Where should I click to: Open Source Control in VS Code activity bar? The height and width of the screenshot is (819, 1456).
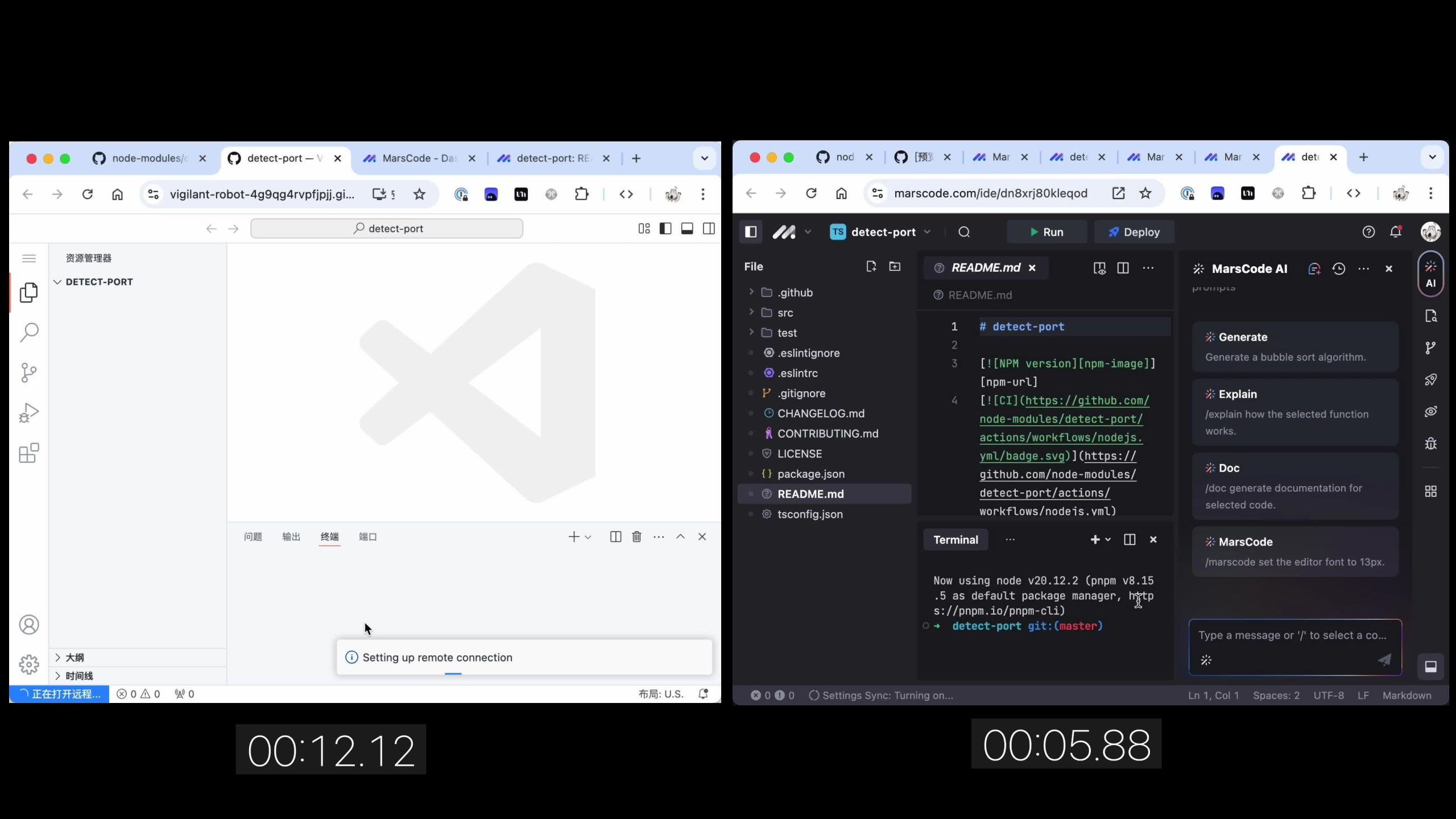(28, 373)
